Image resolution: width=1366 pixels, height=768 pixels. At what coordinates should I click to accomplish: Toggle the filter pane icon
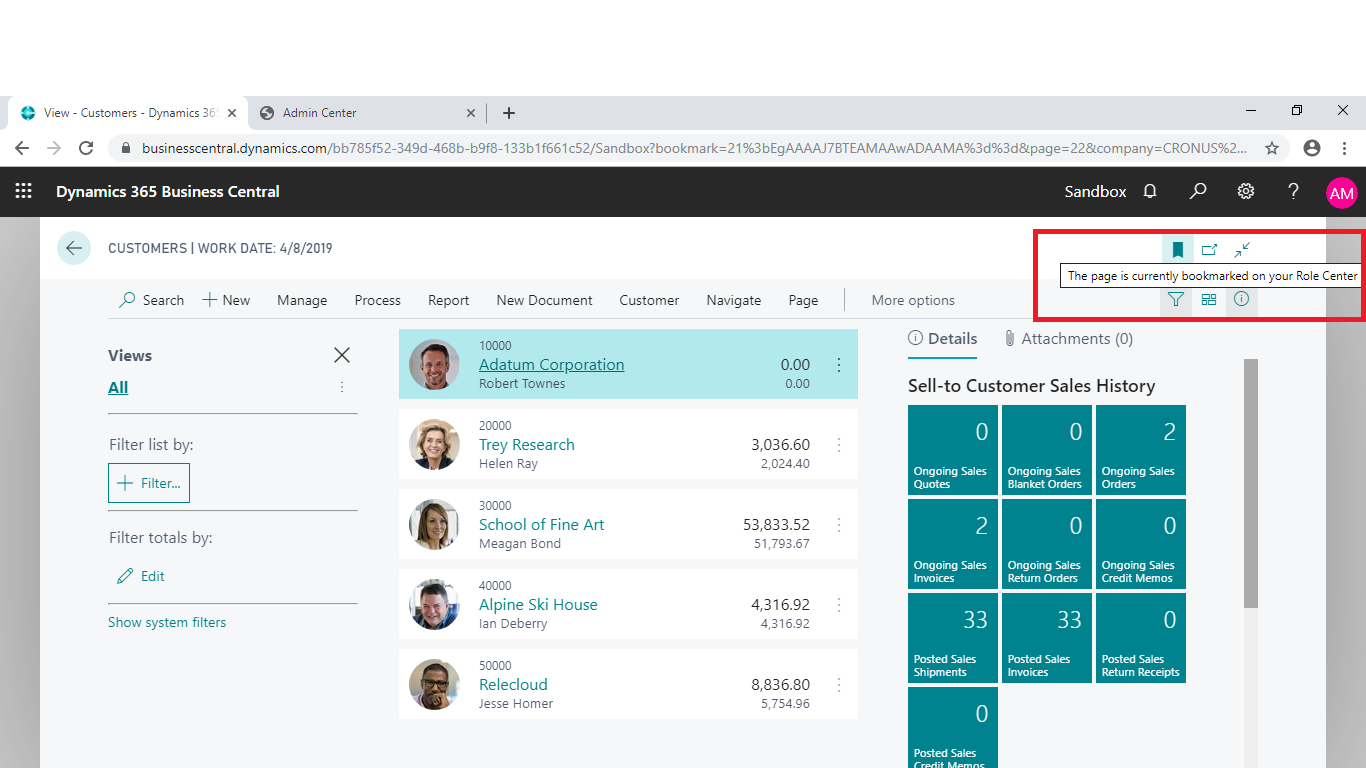pos(1176,299)
